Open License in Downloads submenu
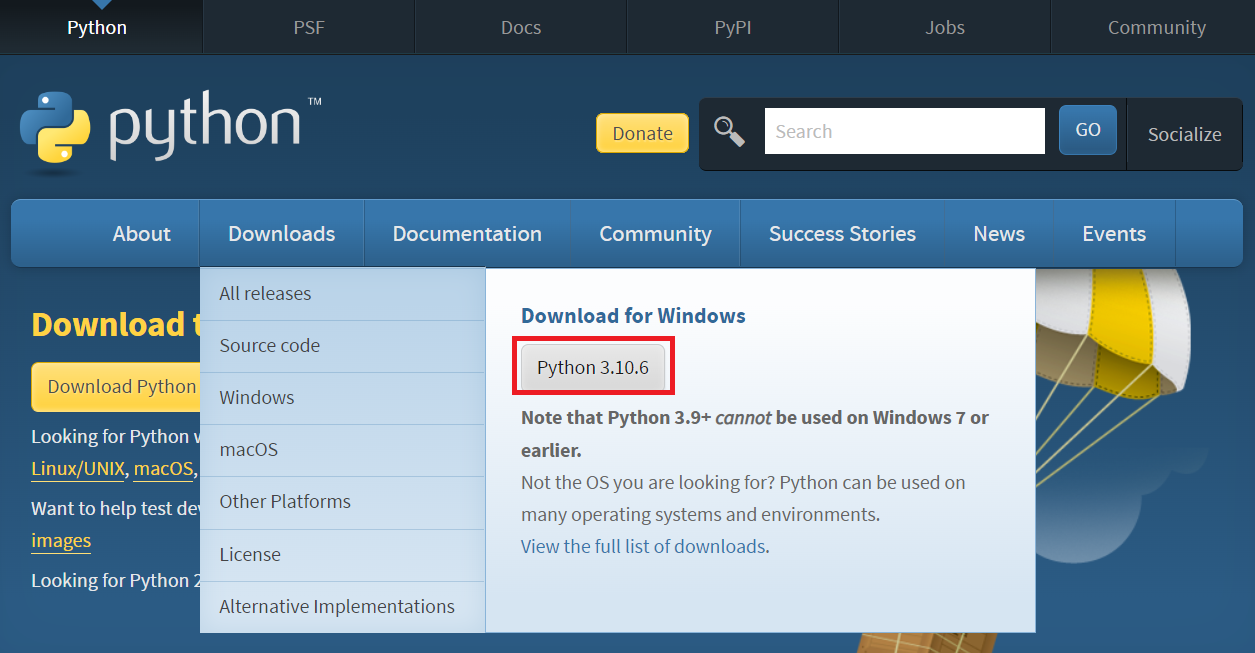Viewport: 1255px width, 653px height. click(342, 555)
